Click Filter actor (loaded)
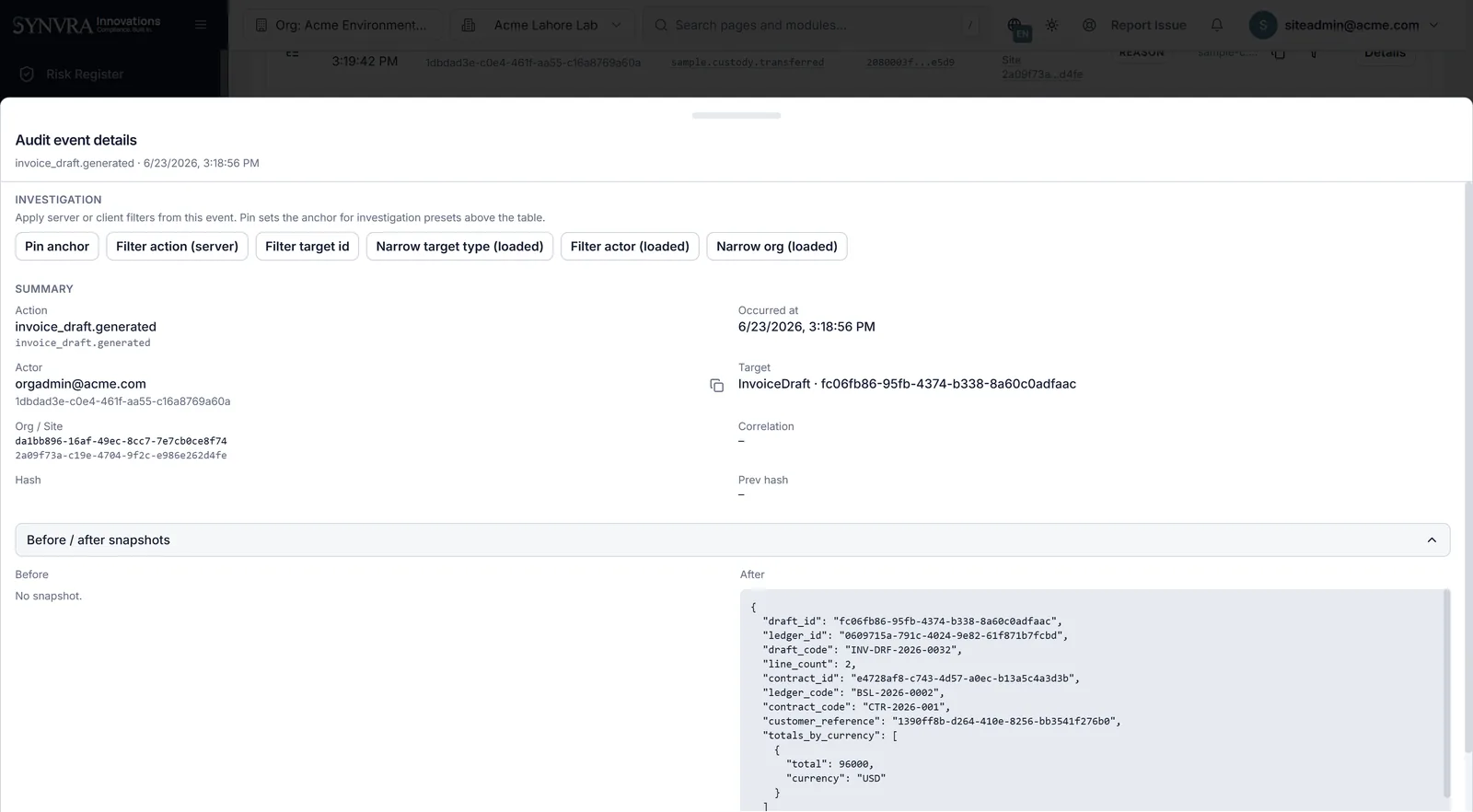The height and width of the screenshot is (812, 1473). (x=630, y=247)
